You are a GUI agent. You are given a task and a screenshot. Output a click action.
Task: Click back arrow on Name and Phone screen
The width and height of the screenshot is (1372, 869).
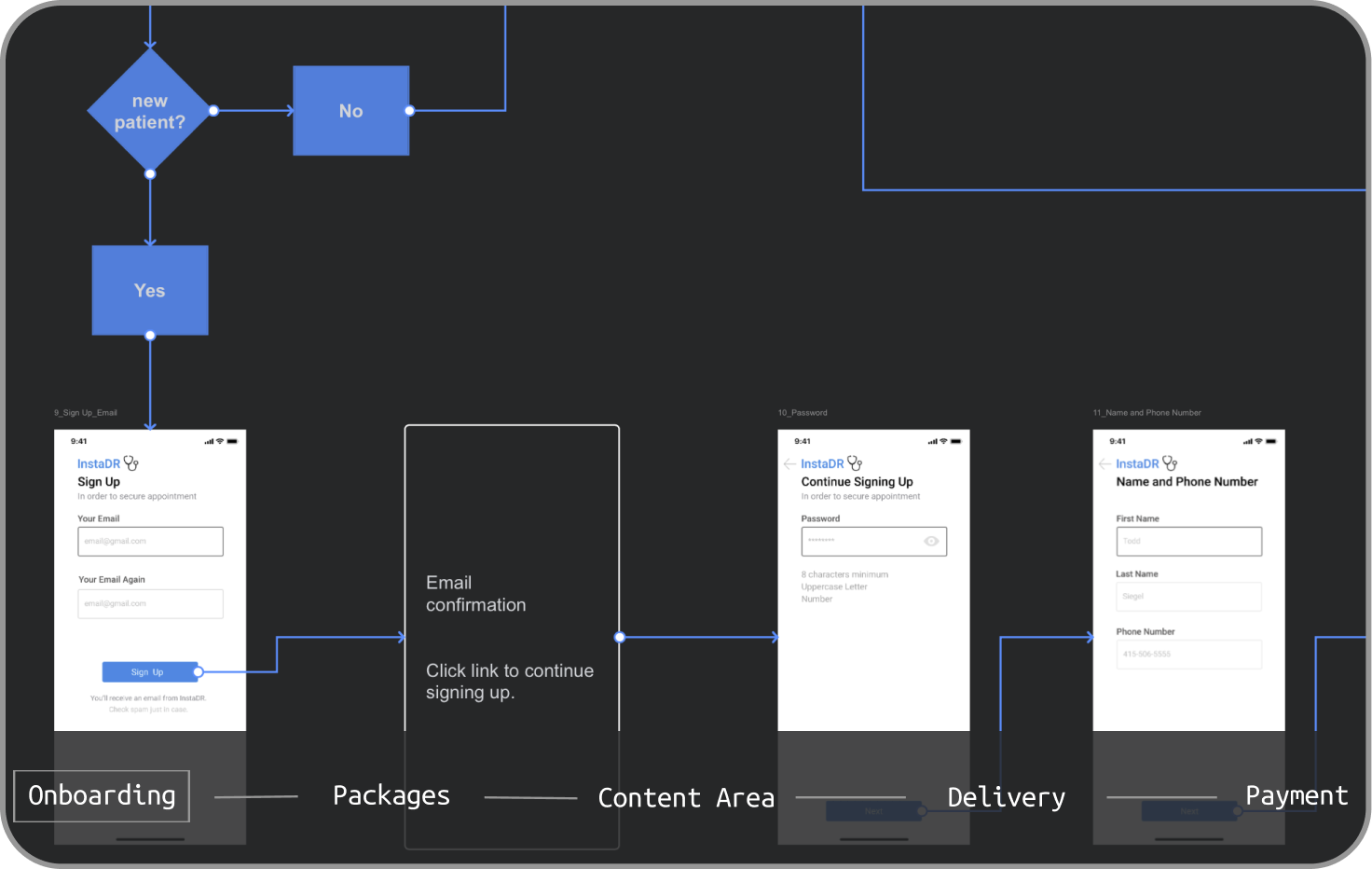tap(1104, 463)
